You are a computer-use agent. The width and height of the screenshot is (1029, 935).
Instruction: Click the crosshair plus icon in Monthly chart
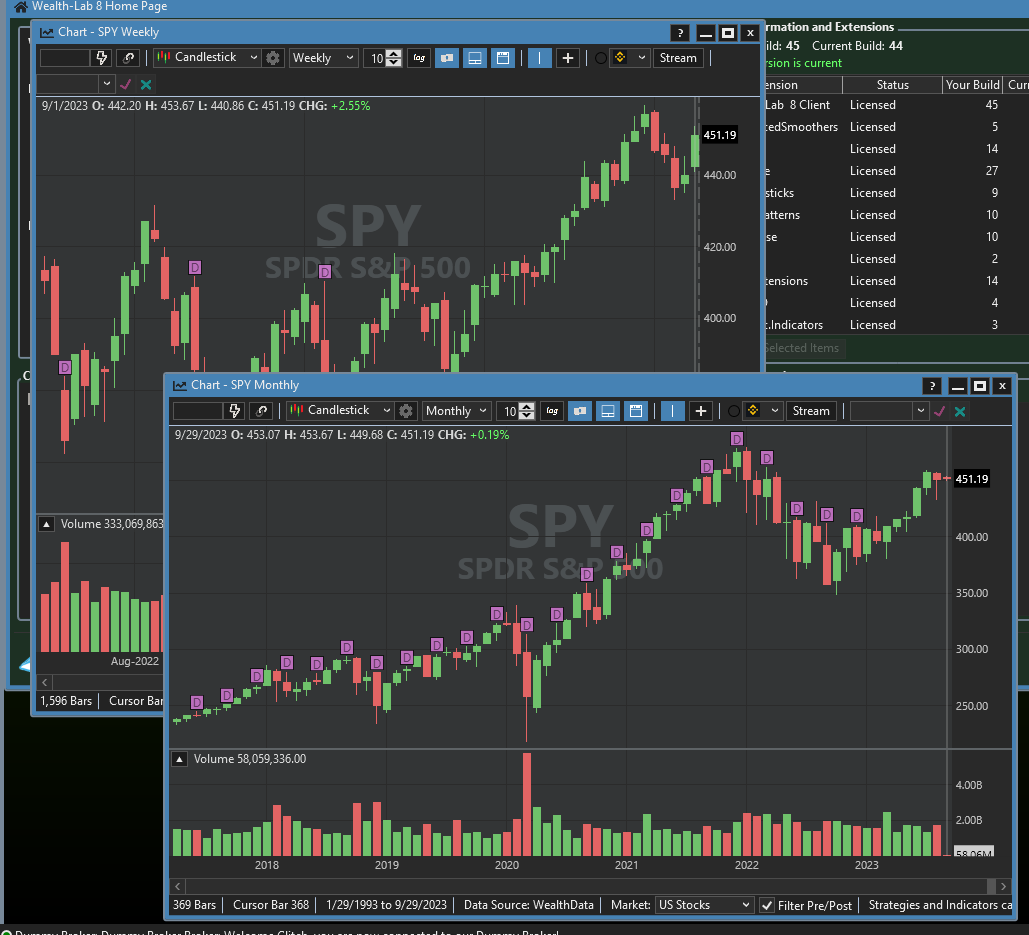click(701, 411)
